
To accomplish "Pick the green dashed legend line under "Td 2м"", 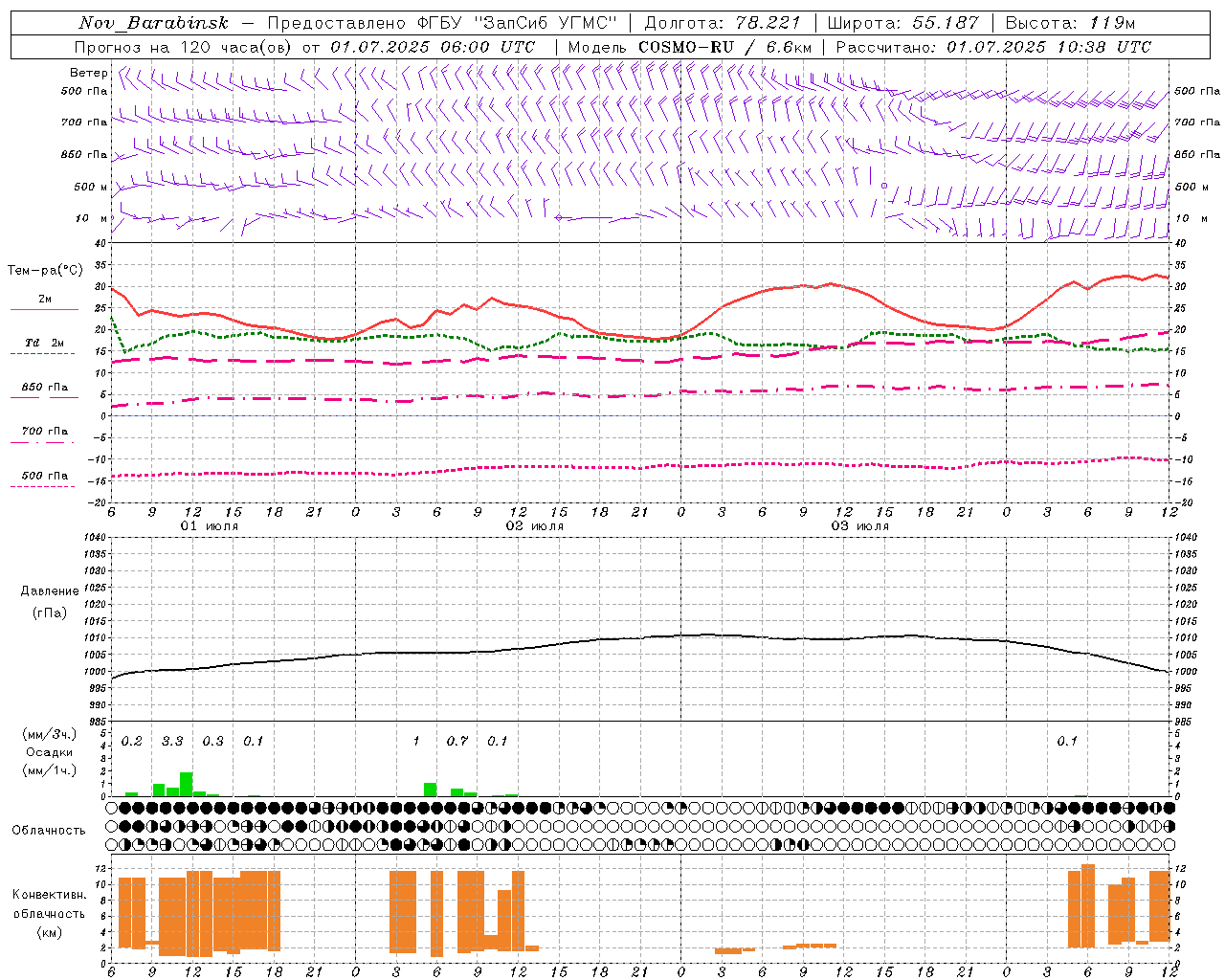I will coord(42,354).
